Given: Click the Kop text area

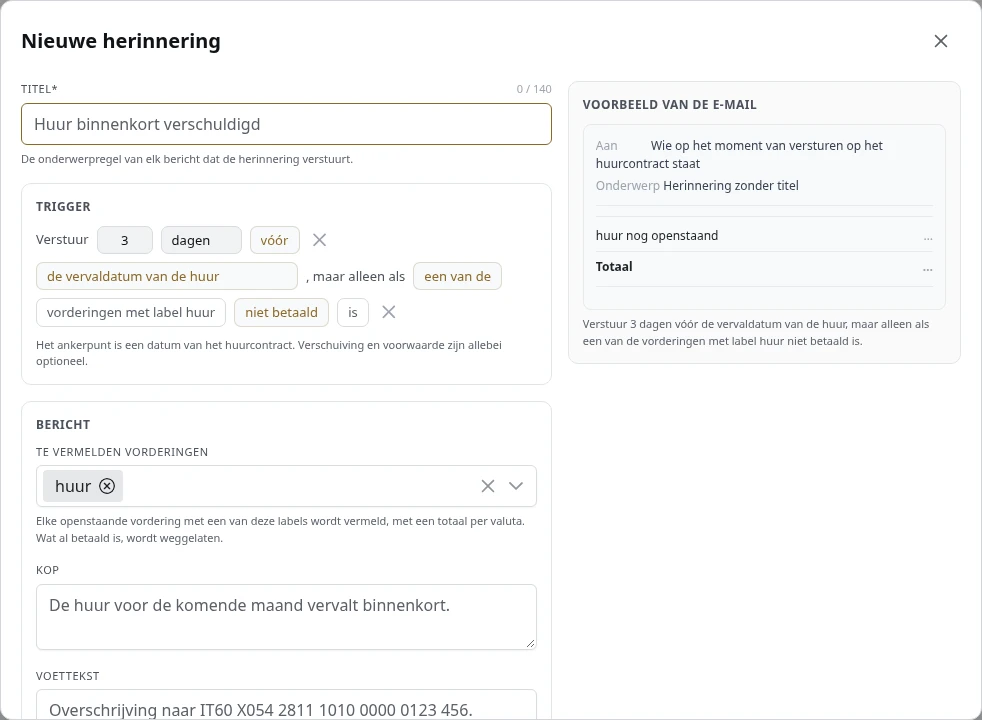Looking at the screenshot, I should pos(286,617).
